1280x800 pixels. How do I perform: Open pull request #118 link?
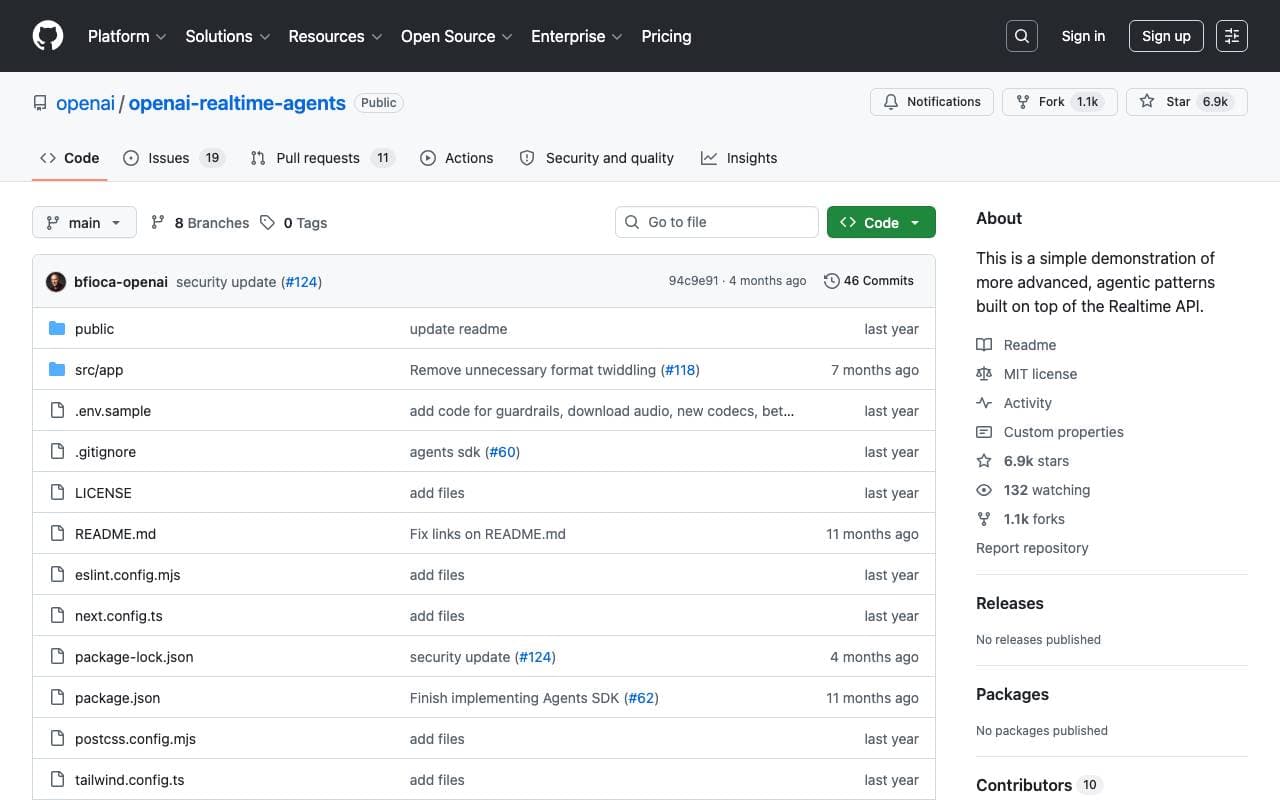tap(680, 370)
